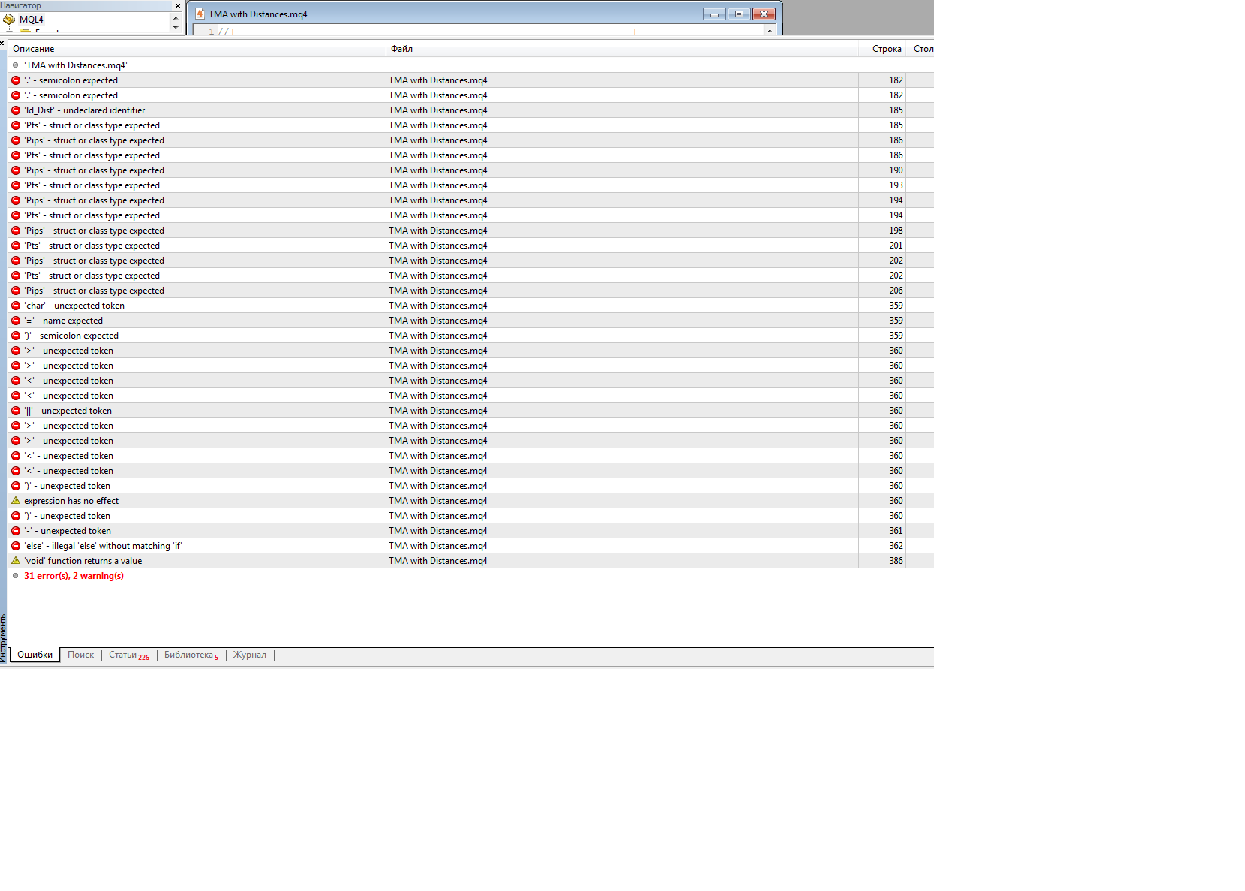Minimize the TMA with Distances.mq4 editor window

click(714, 14)
